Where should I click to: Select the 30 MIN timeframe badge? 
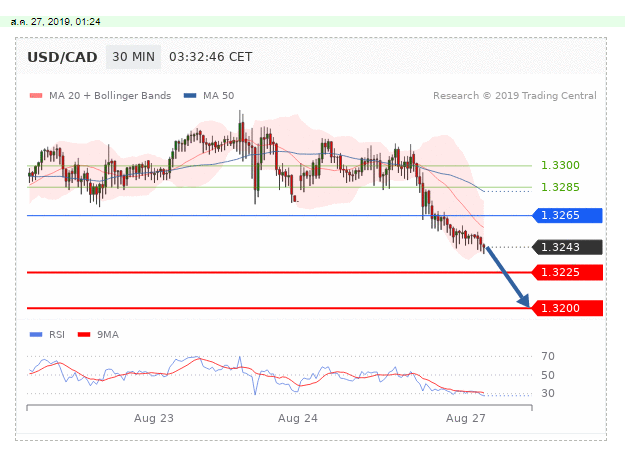tap(134, 57)
